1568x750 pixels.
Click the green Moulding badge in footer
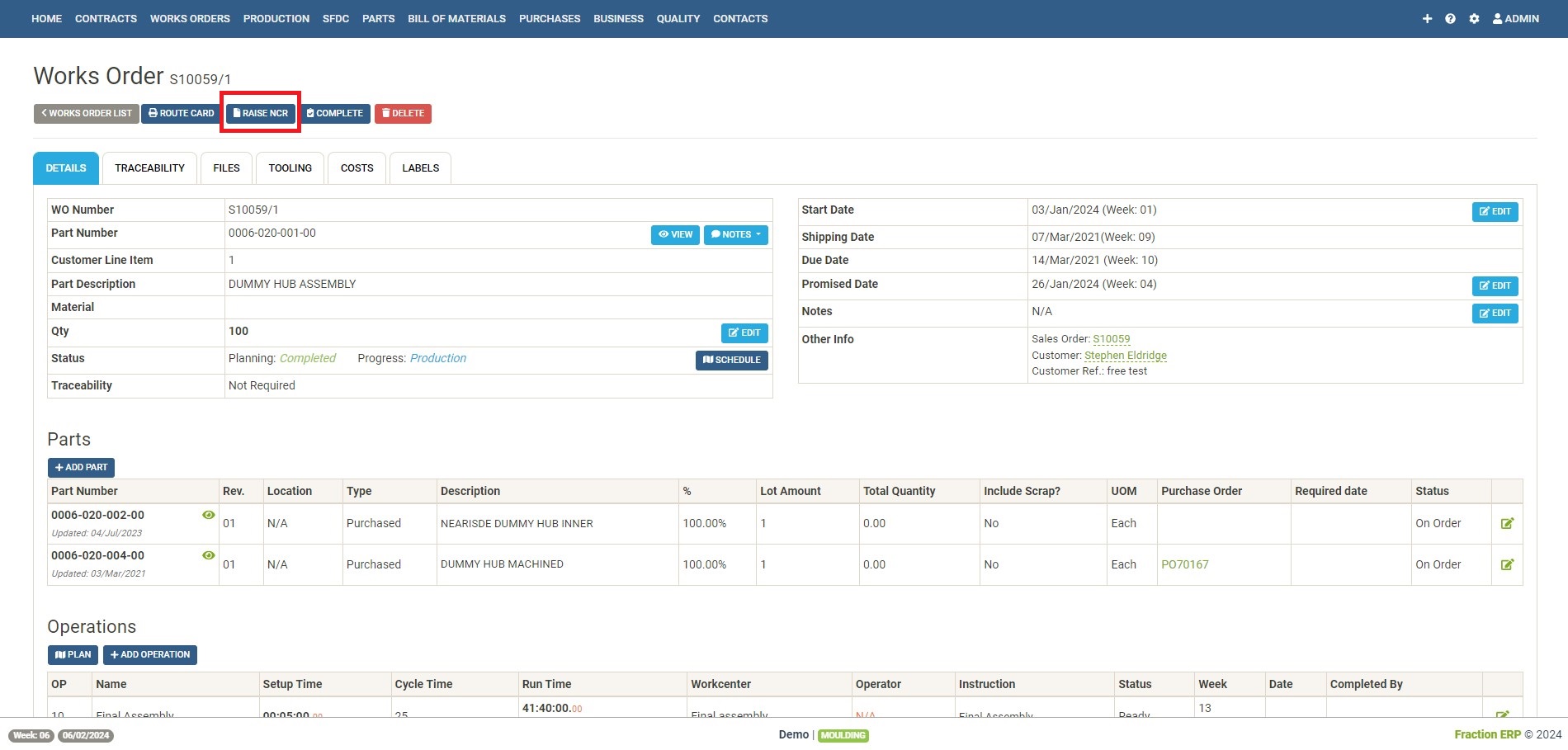[x=843, y=735]
